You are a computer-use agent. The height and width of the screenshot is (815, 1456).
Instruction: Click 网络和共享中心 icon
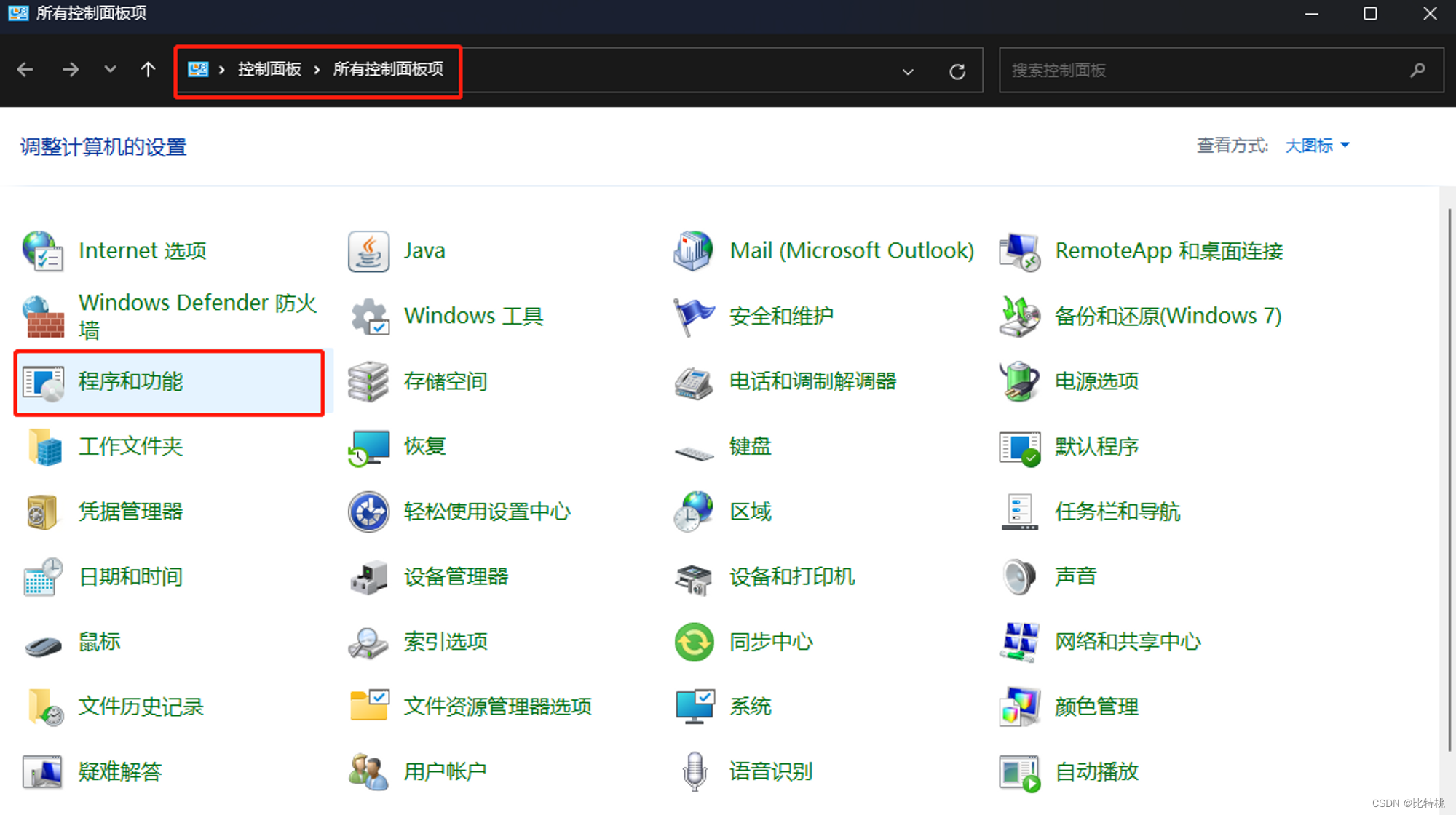tap(1019, 642)
